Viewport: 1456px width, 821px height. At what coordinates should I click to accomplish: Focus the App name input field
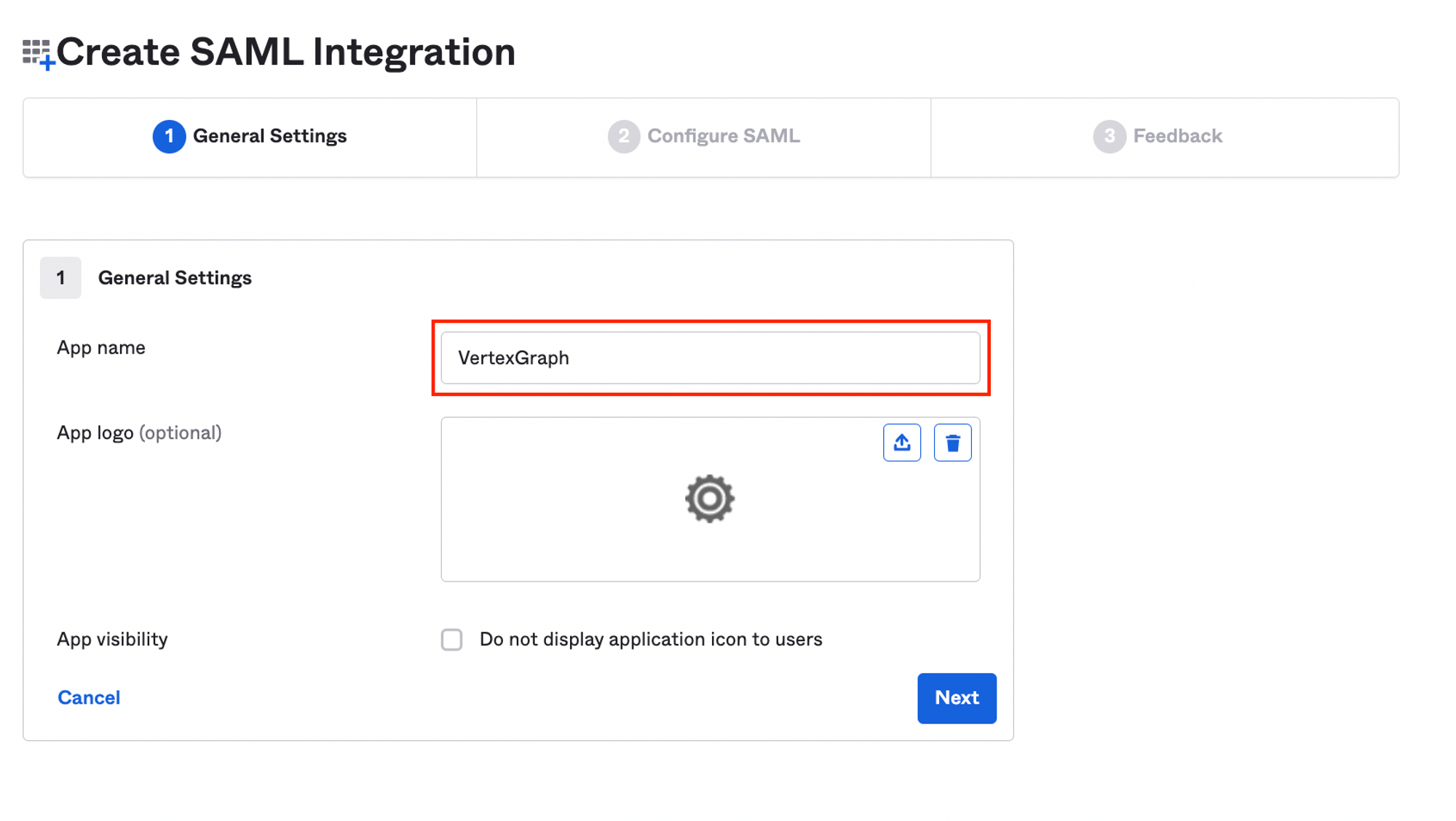tap(710, 358)
